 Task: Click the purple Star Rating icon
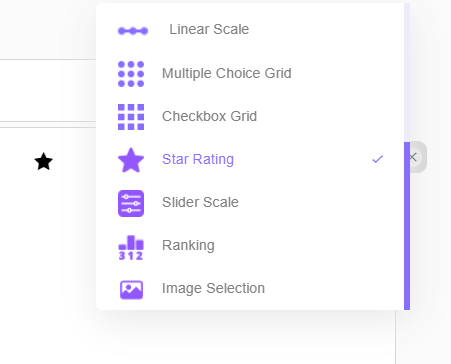131,160
